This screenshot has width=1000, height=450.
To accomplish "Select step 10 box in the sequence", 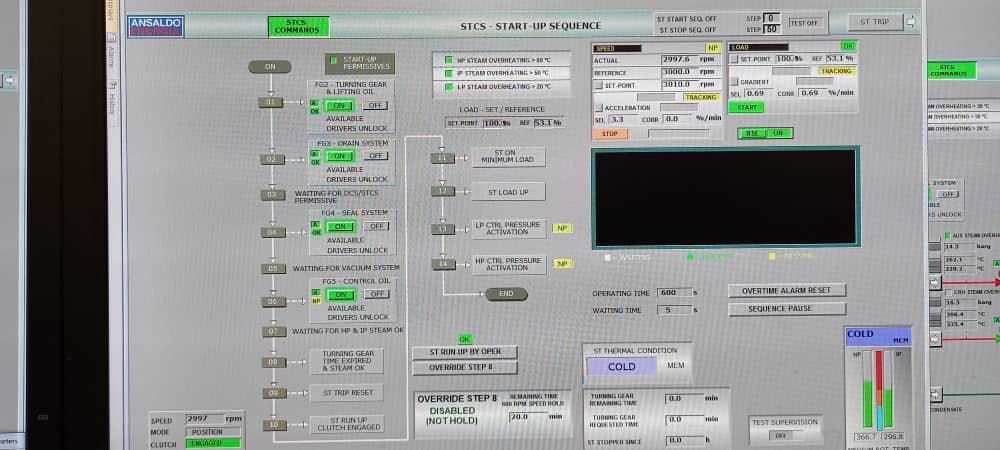I will [x=275, y=425].
